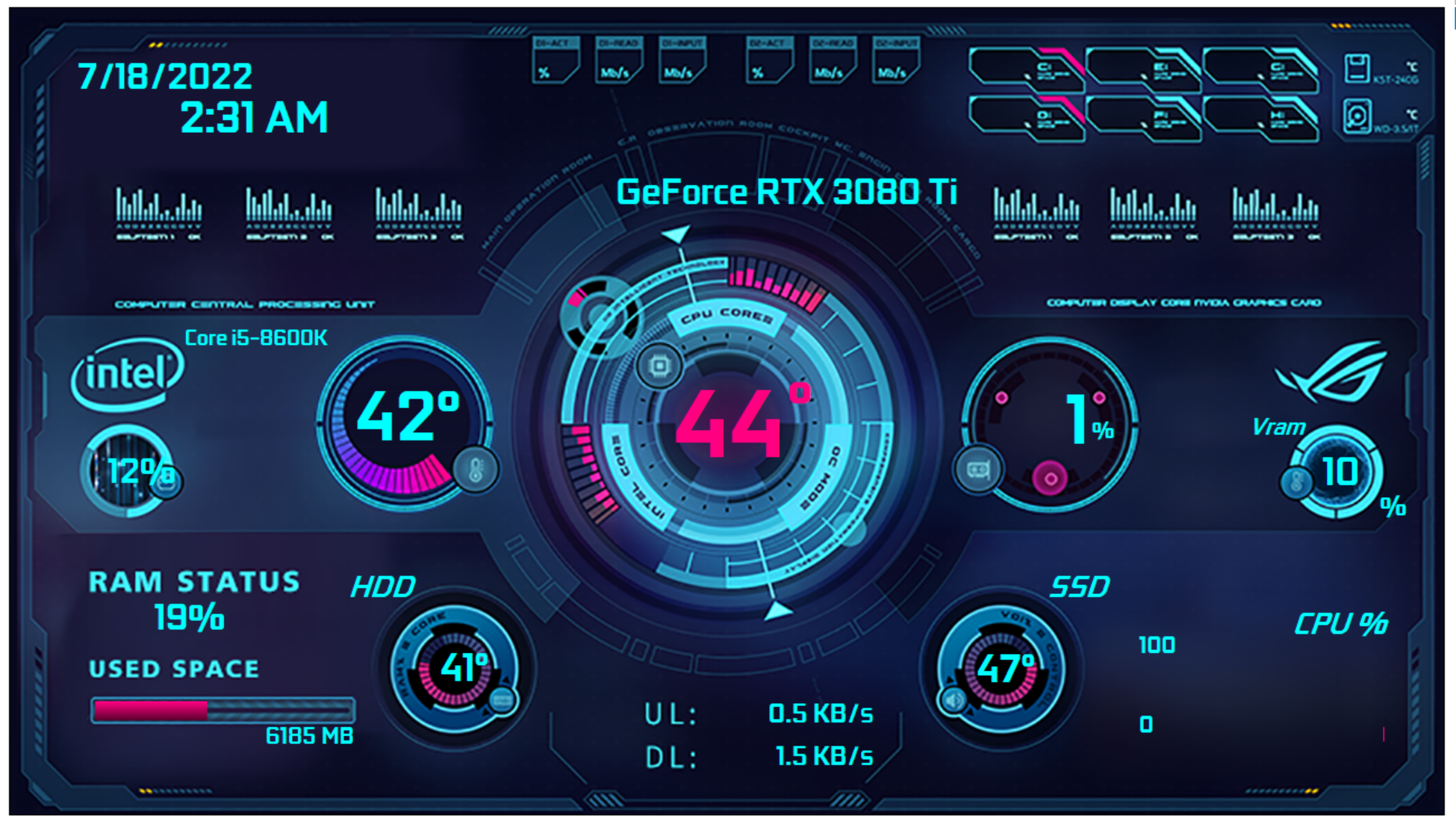
Task: Click the small disk icon on HDD gauge
Action: point(503,700)
